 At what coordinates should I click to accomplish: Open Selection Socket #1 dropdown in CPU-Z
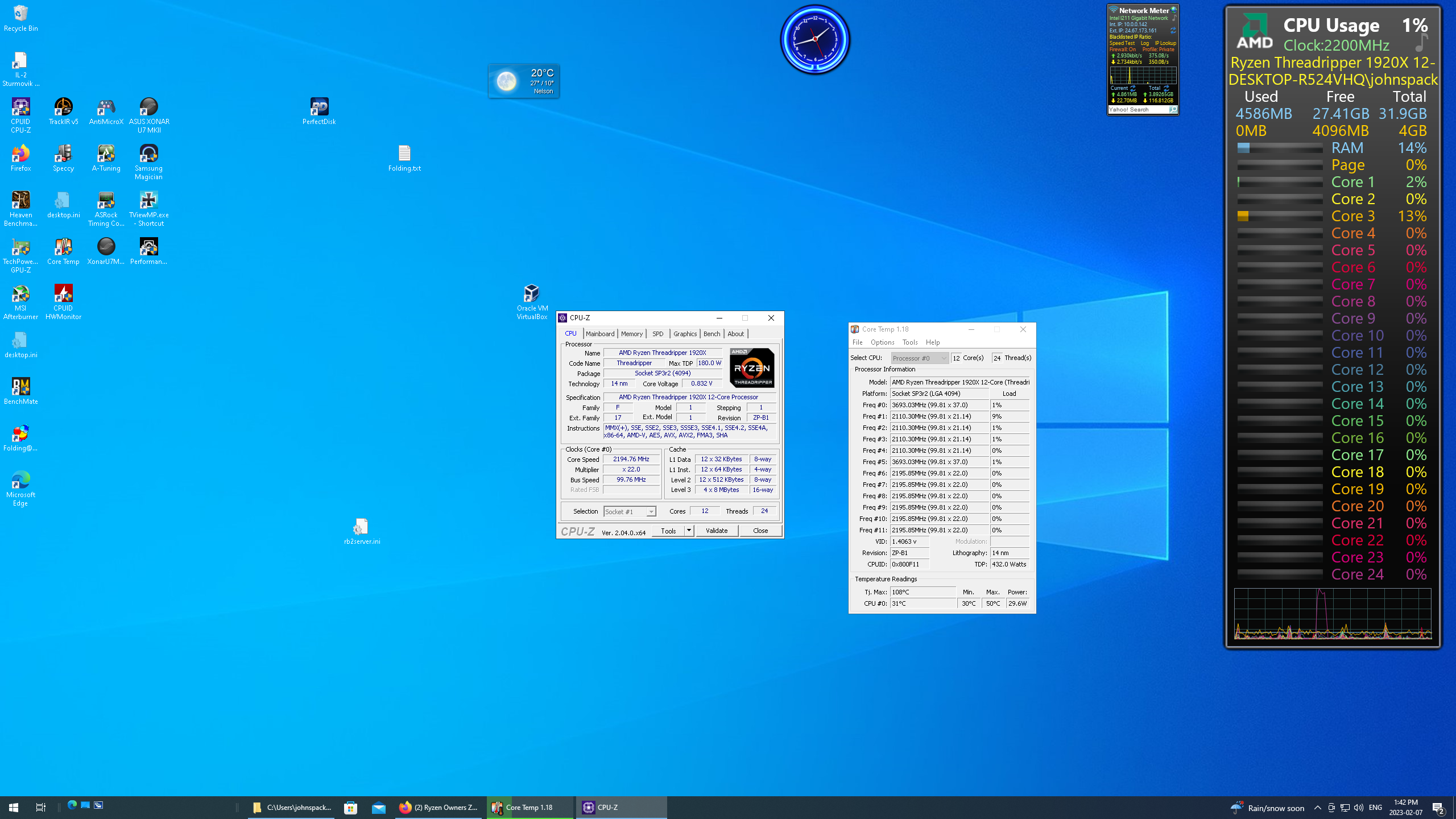630,511
